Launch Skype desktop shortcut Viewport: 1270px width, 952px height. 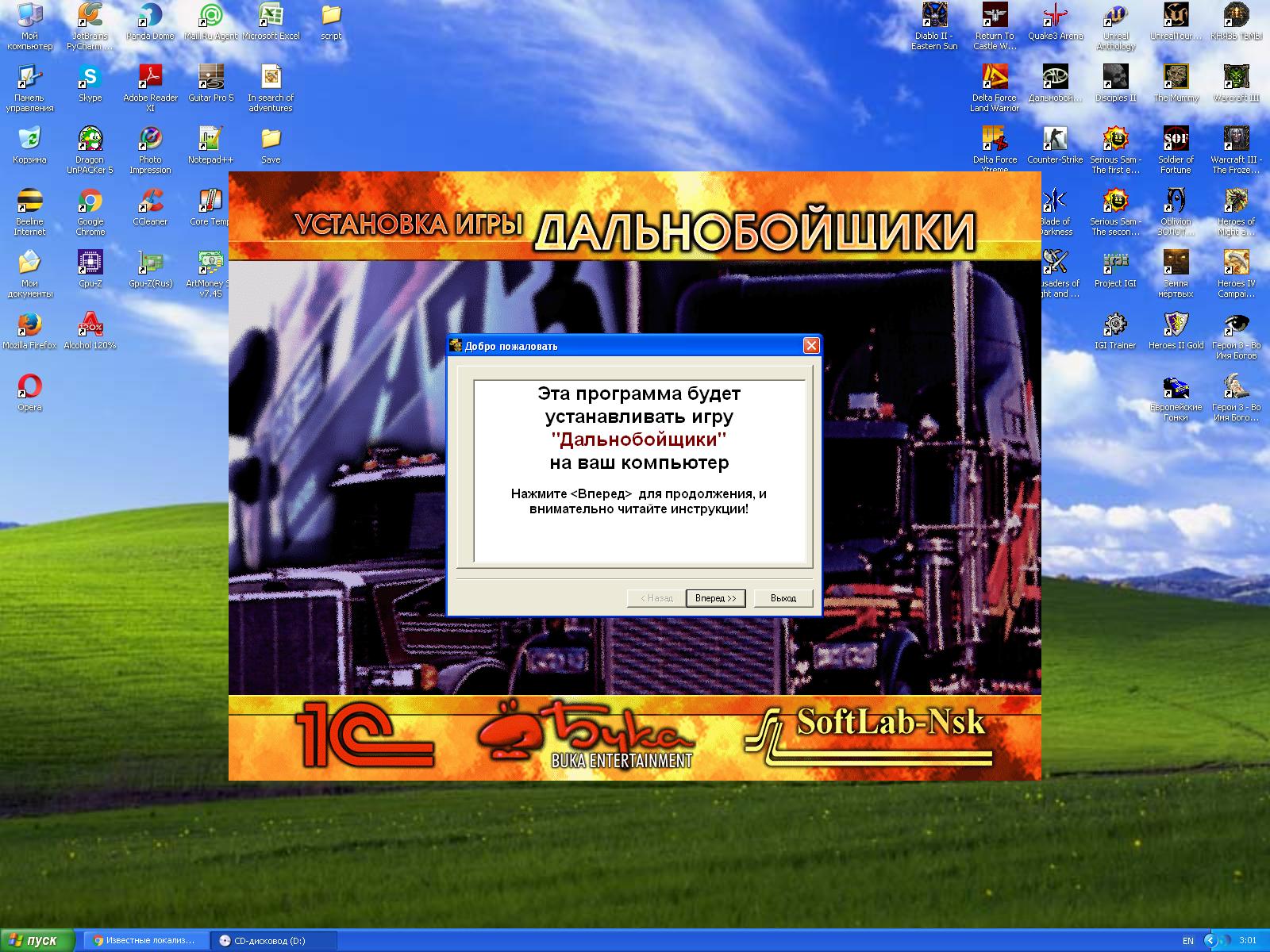[90, 83]
